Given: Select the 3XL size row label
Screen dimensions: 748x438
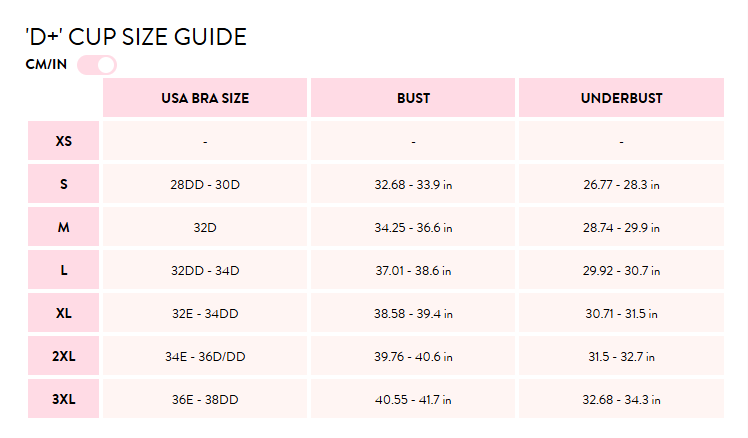Looking at the screenshot, I should [63, 398].
